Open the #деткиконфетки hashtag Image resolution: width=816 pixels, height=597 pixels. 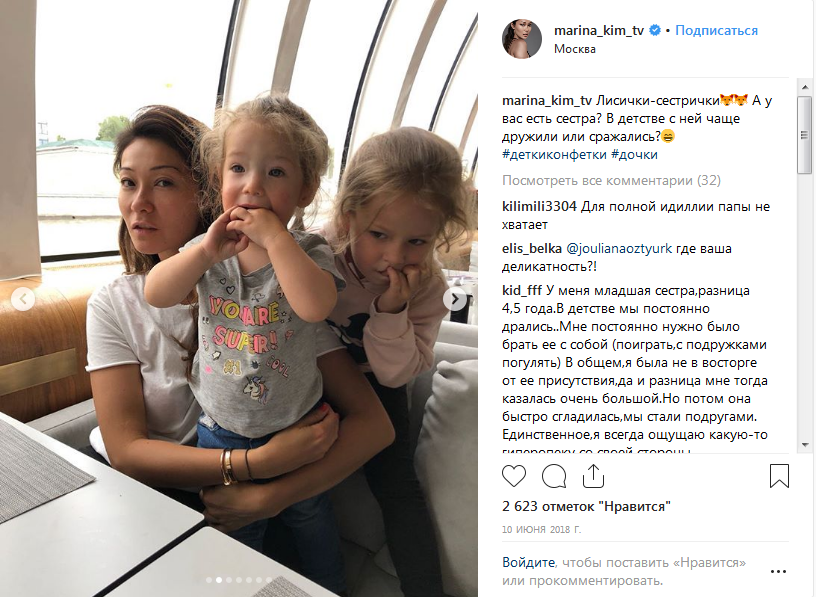click(x=554, y=155)
